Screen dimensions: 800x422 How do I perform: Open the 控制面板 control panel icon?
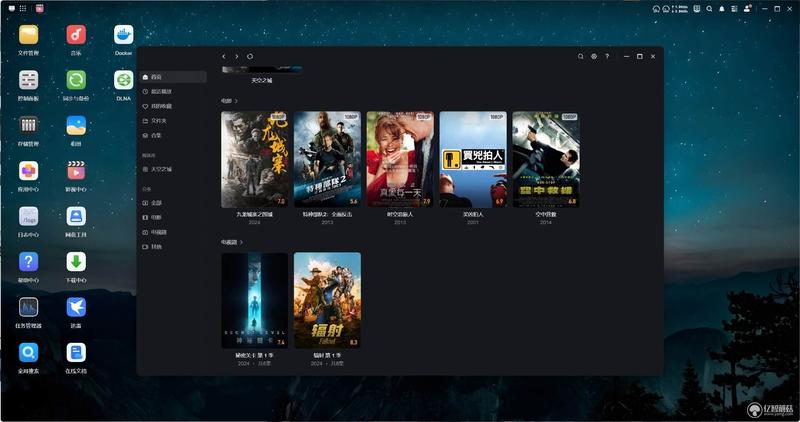(29, 80)
